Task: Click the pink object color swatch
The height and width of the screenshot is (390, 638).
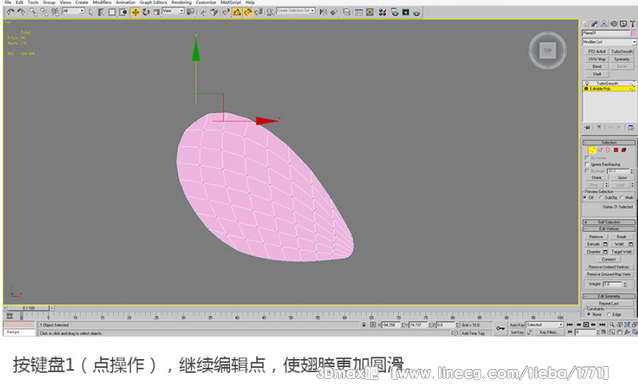Action: [x=634, y=33]
